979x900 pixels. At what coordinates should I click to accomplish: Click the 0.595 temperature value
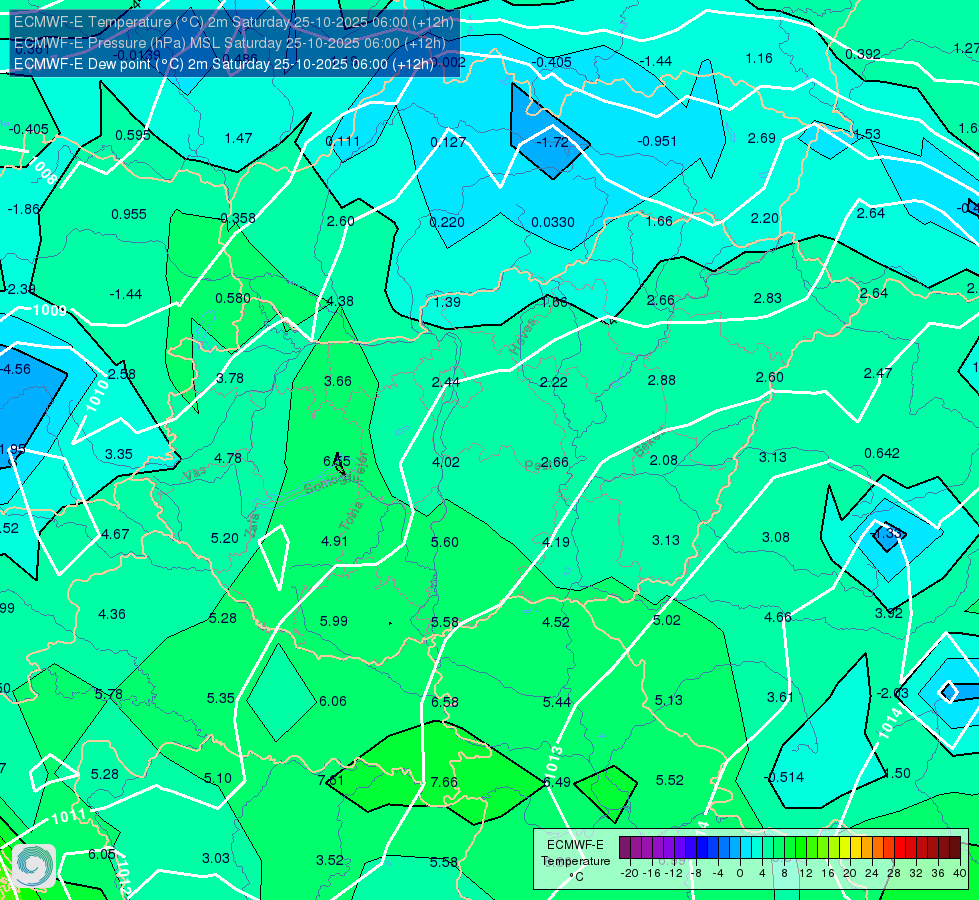(x=133, y=136)
